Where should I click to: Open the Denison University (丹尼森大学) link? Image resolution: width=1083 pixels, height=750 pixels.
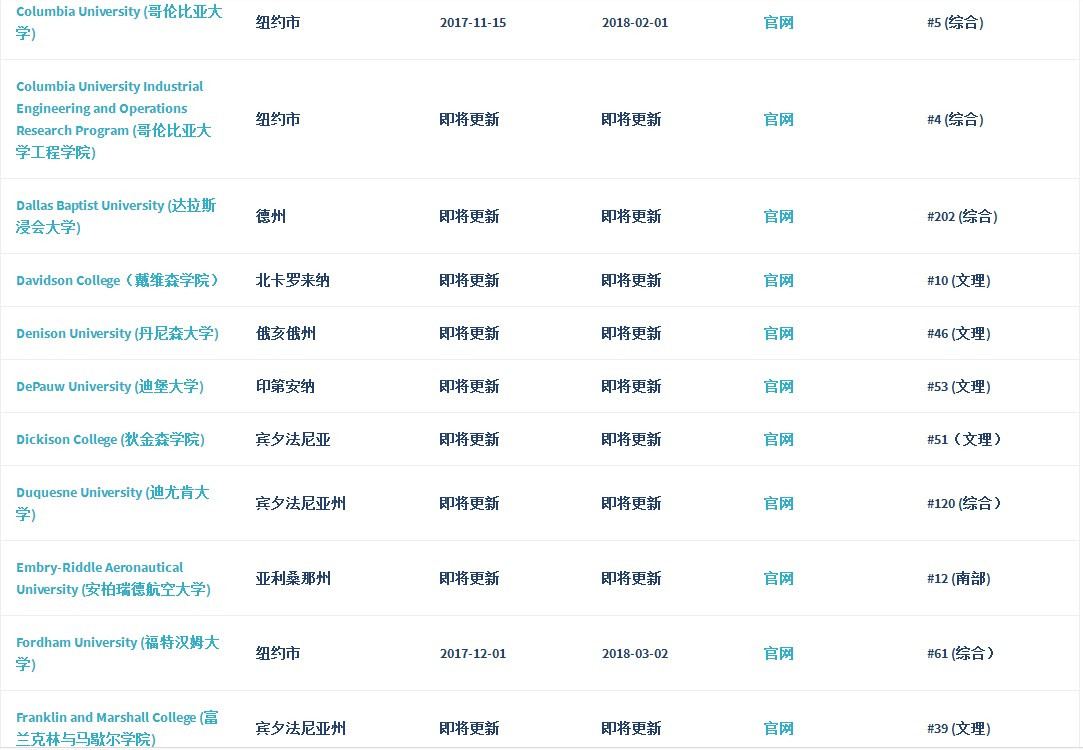click(117, 334)
